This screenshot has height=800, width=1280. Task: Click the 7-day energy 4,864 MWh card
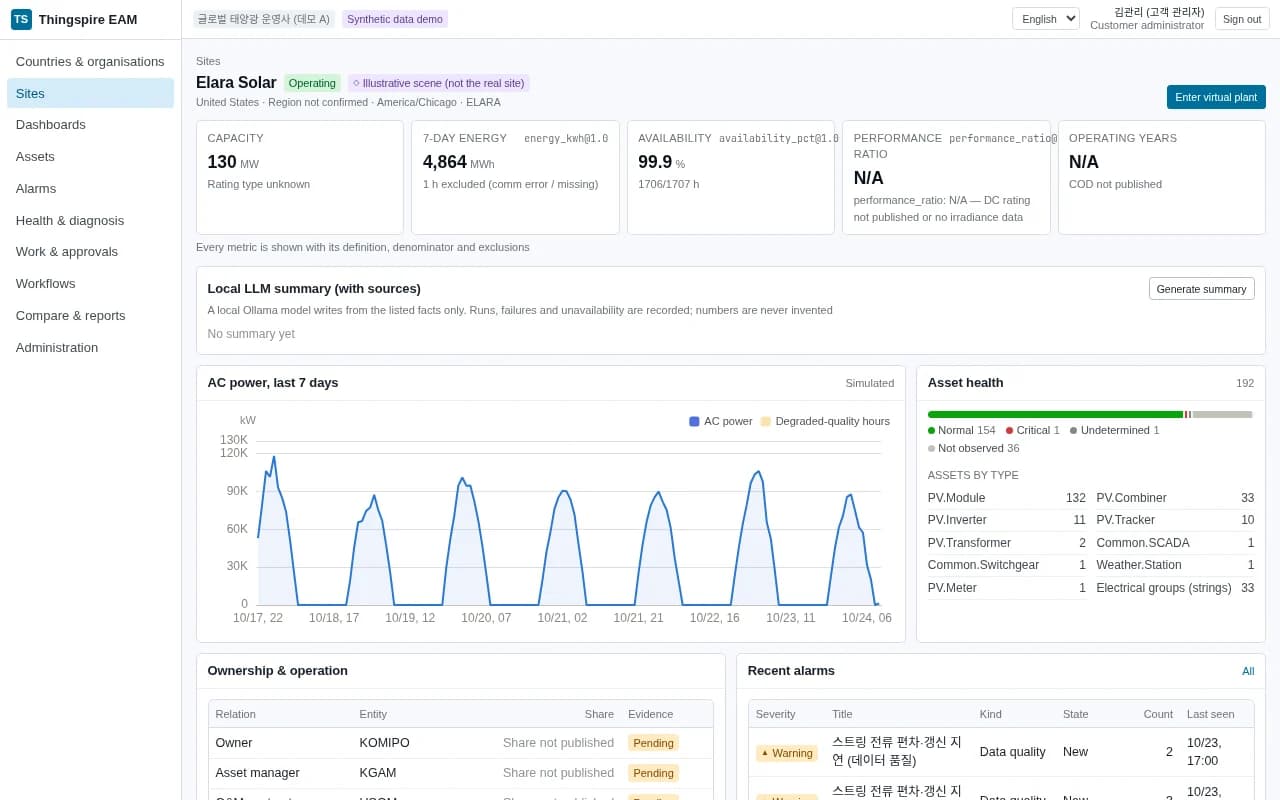click(x=515, y=178)
